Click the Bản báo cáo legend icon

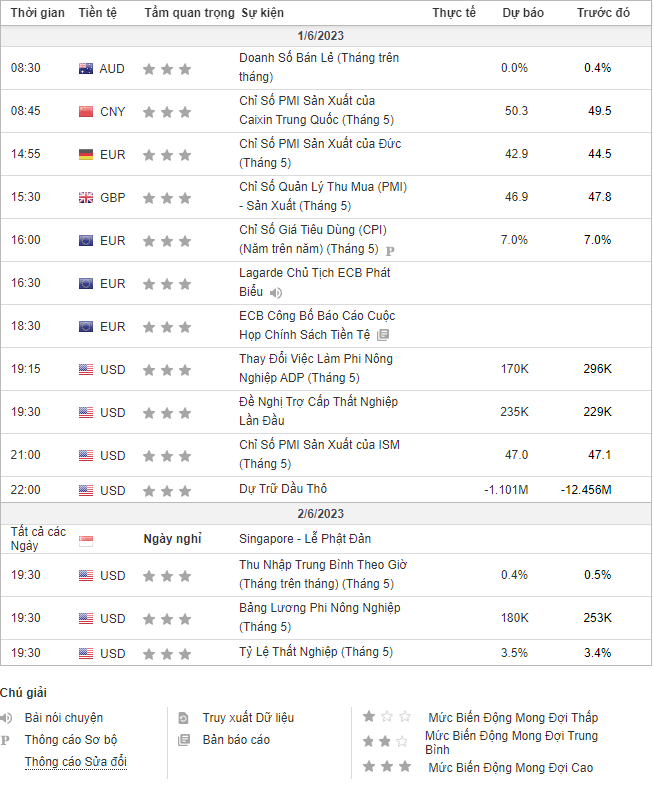(x=183, y=740)
